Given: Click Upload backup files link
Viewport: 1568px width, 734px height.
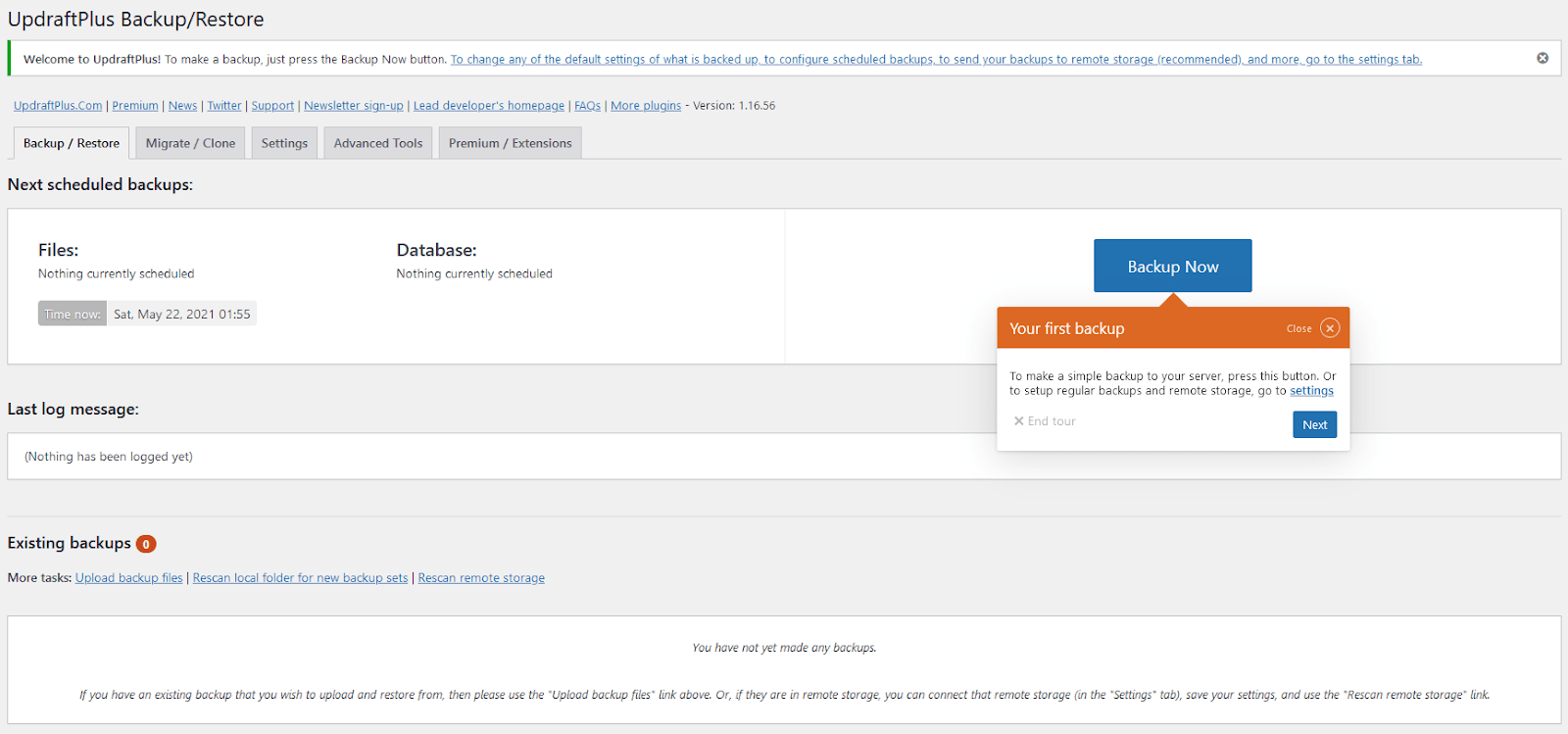Looking at the screenshot, I should (x=129, y=578).
